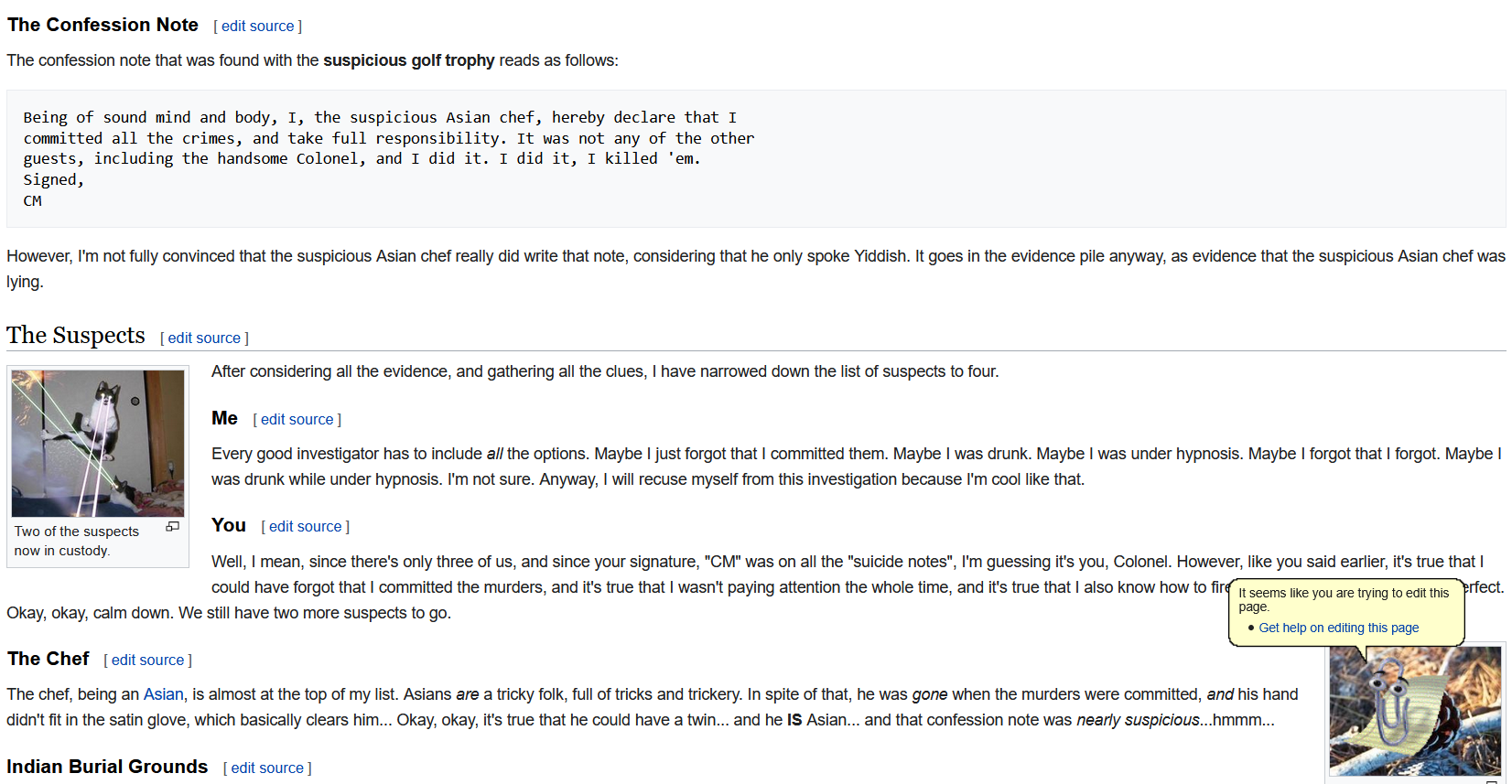
Task: Click the enlarge icon beside the cat caption
Action: tap(172, 527)
